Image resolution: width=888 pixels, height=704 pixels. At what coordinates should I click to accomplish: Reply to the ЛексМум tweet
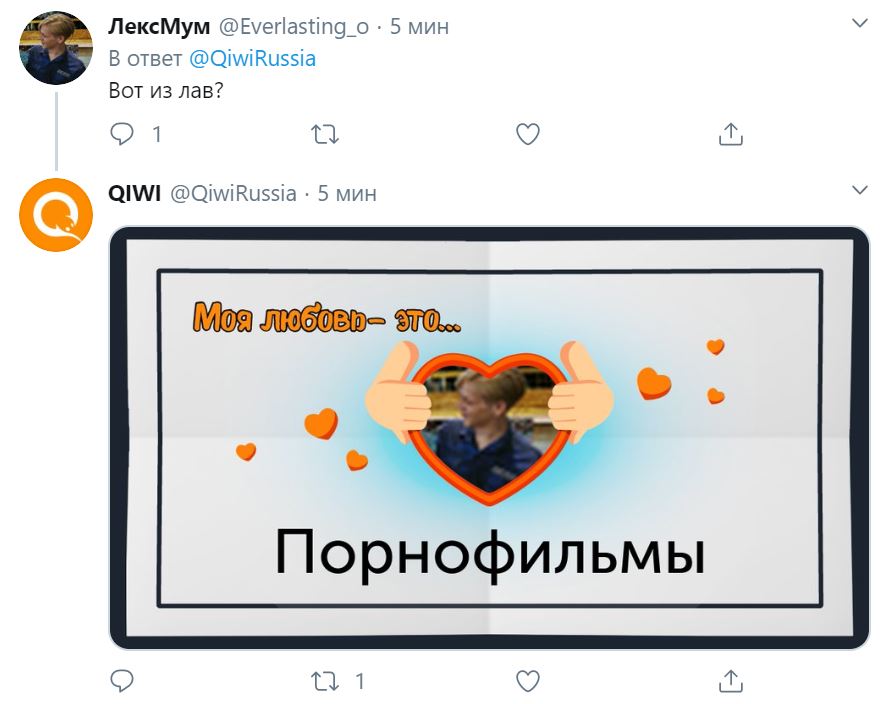pos(122,134)
